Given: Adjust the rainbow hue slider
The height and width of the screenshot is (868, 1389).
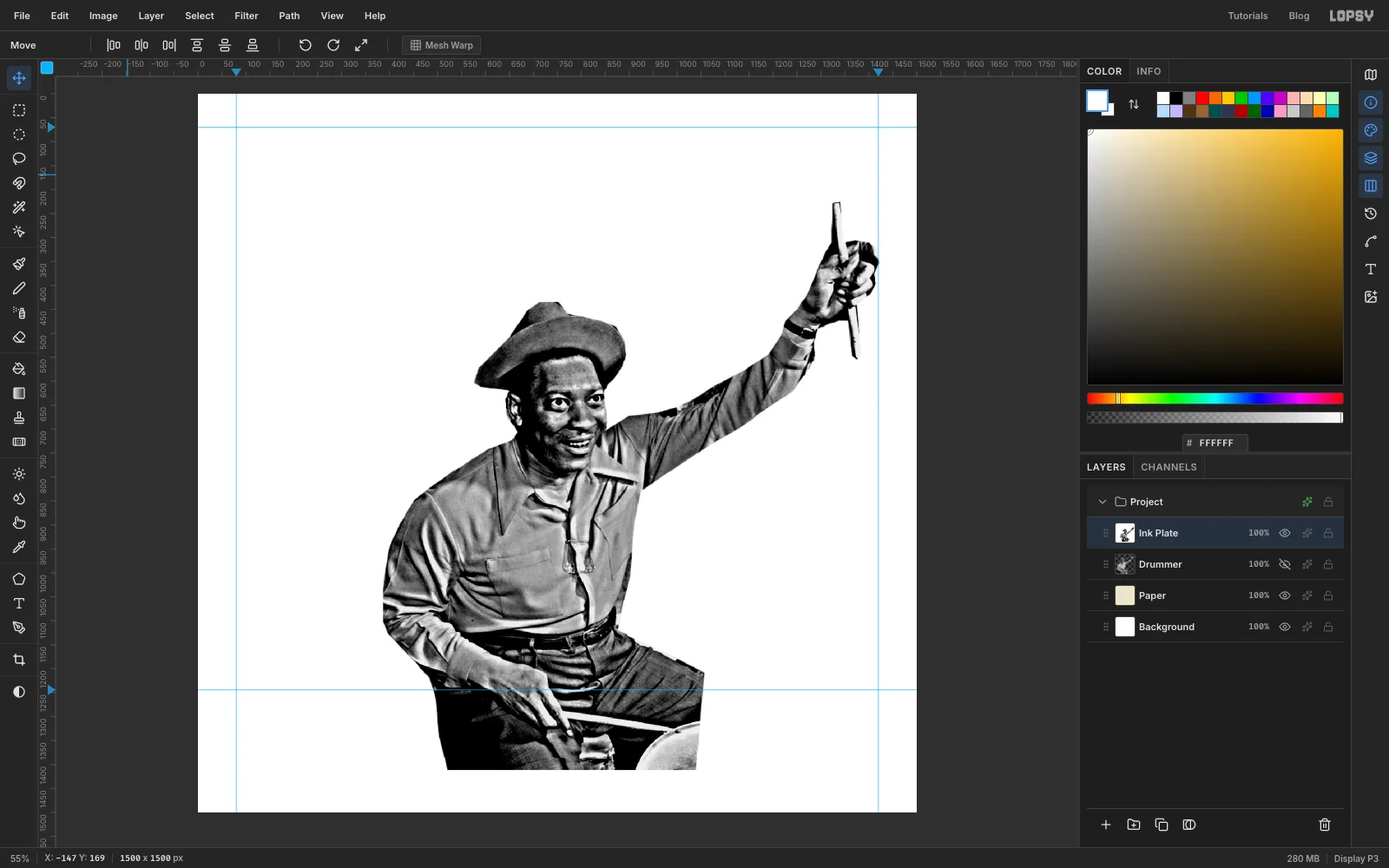Looking at the screenshot, I should point(1215,398).
